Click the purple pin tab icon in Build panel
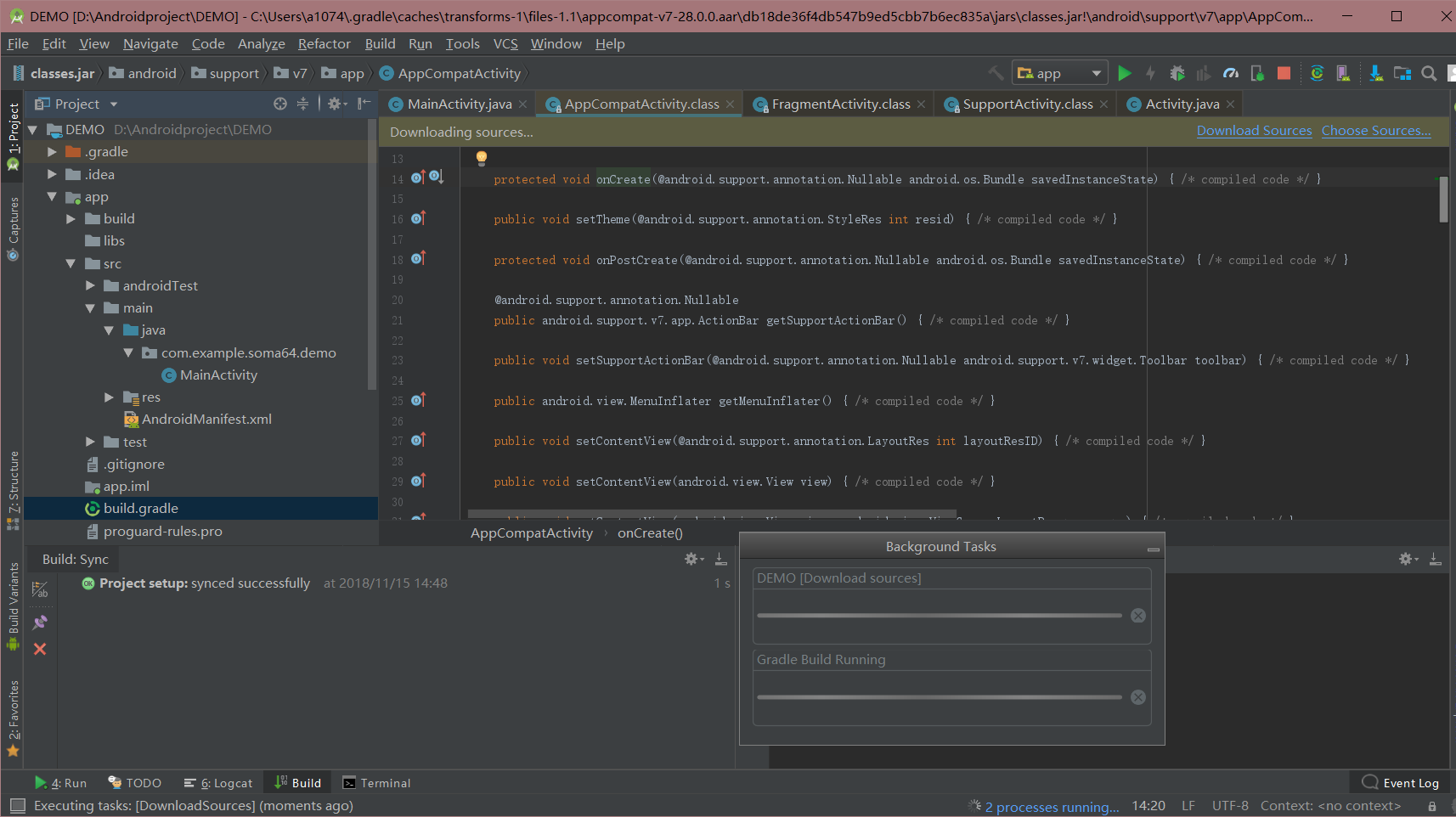Screen dimensions: 1456x817 click(x=40, y=623)
